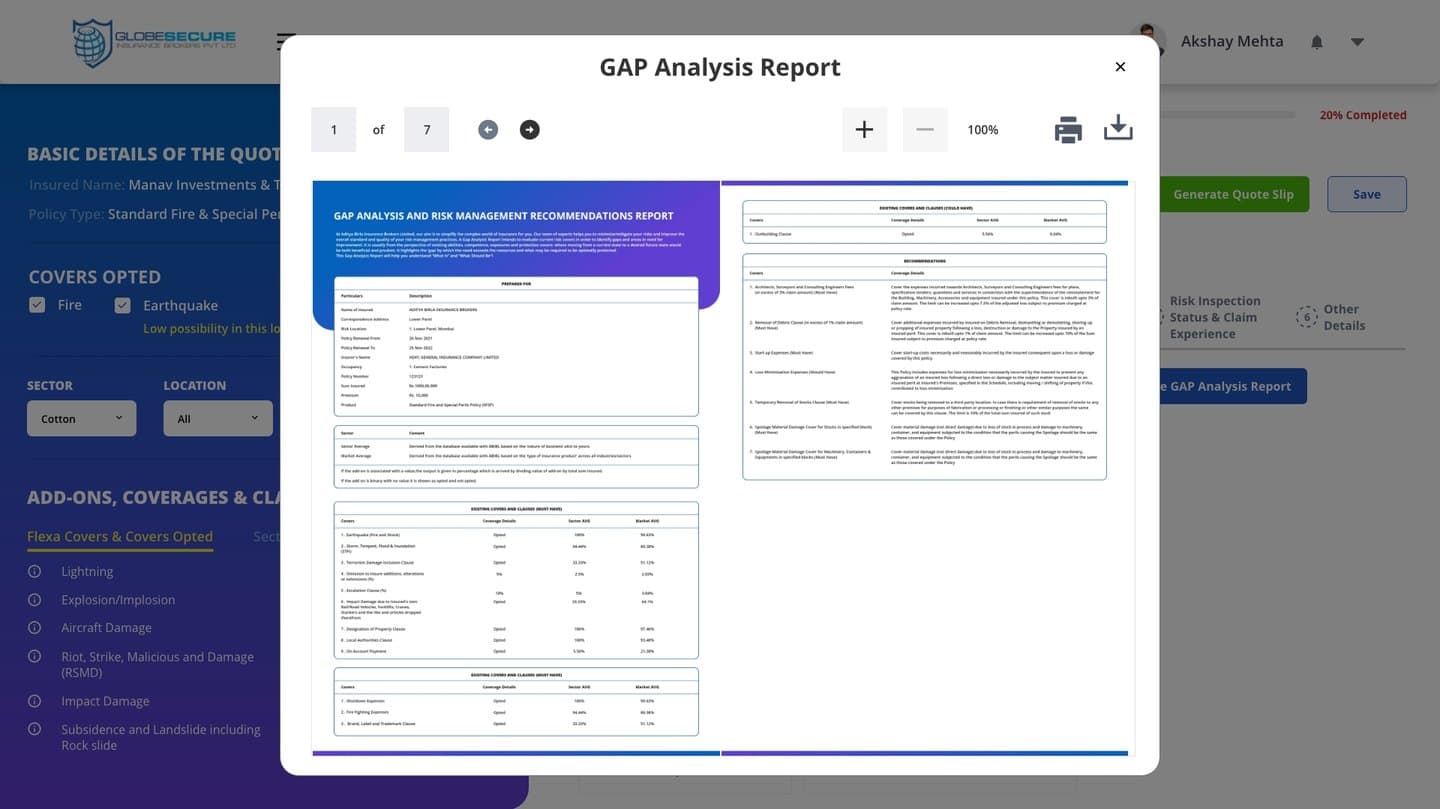
Task: Click the total pages field showing 7
Action: 427,129
